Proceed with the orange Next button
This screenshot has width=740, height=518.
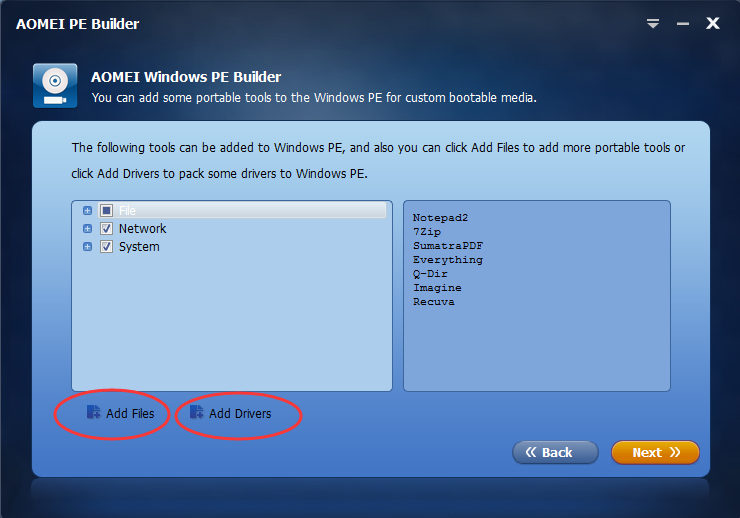[x=655, y=452]
